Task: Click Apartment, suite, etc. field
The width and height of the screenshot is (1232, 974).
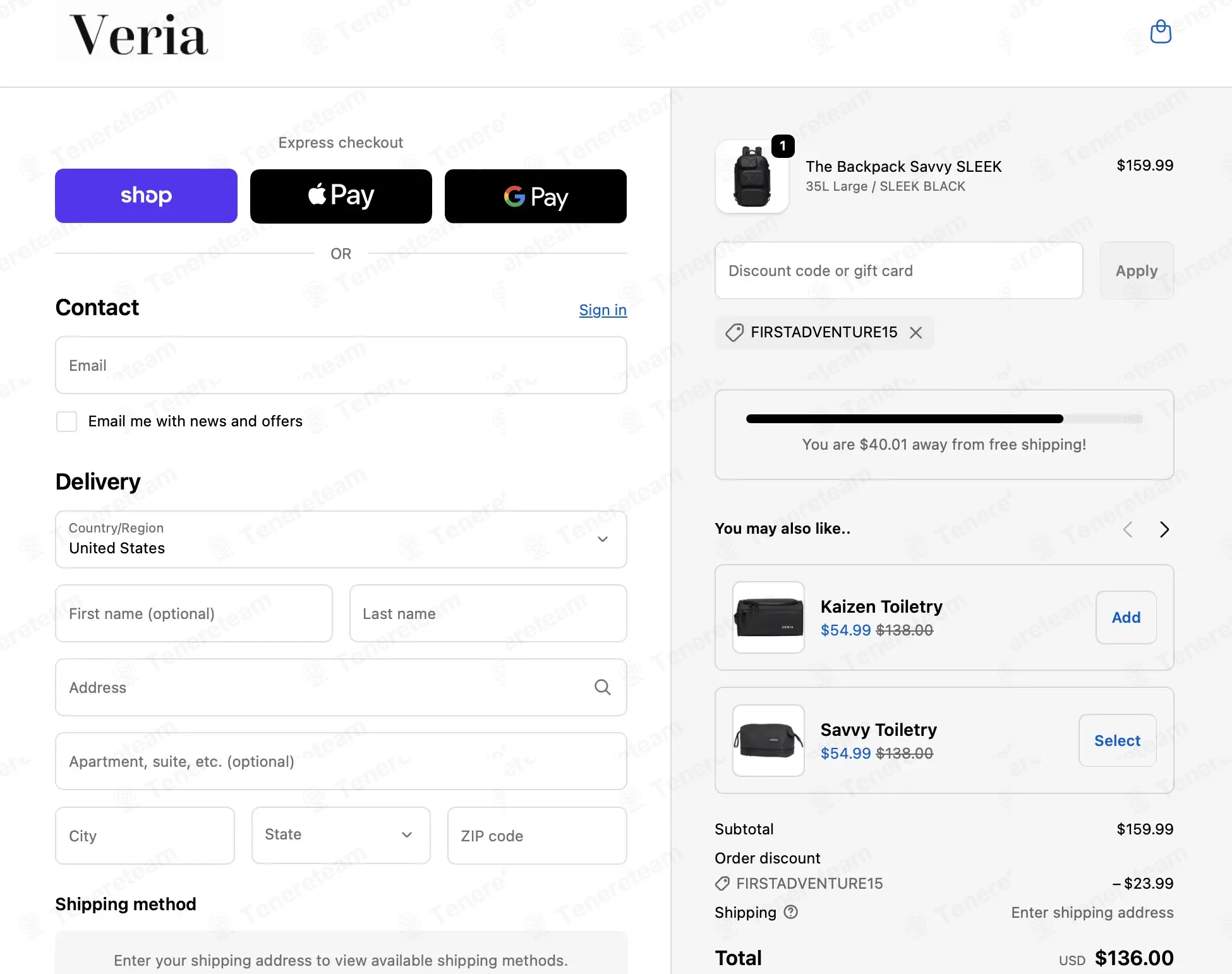Action: [x=341, y=761]
